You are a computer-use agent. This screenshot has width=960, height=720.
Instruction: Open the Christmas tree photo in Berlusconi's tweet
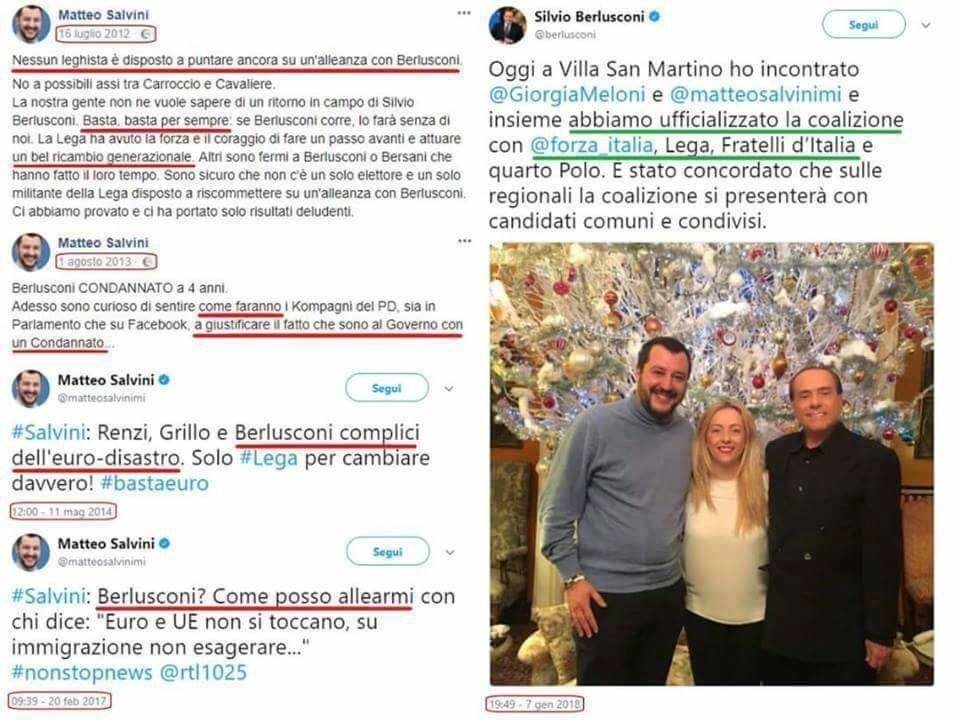point(712,464)
